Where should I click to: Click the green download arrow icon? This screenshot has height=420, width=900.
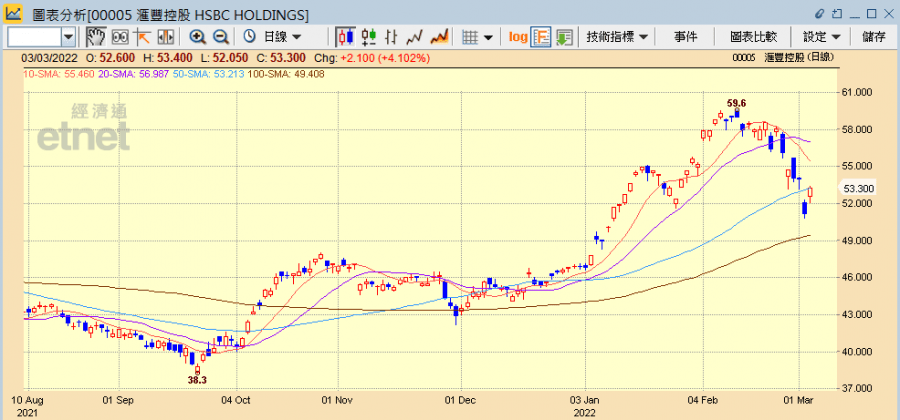click(565, 37)
